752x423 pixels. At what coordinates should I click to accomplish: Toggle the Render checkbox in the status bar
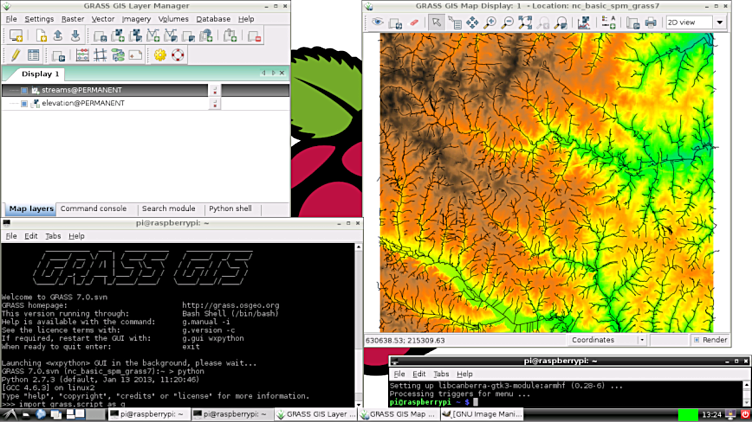click(695, 340)
